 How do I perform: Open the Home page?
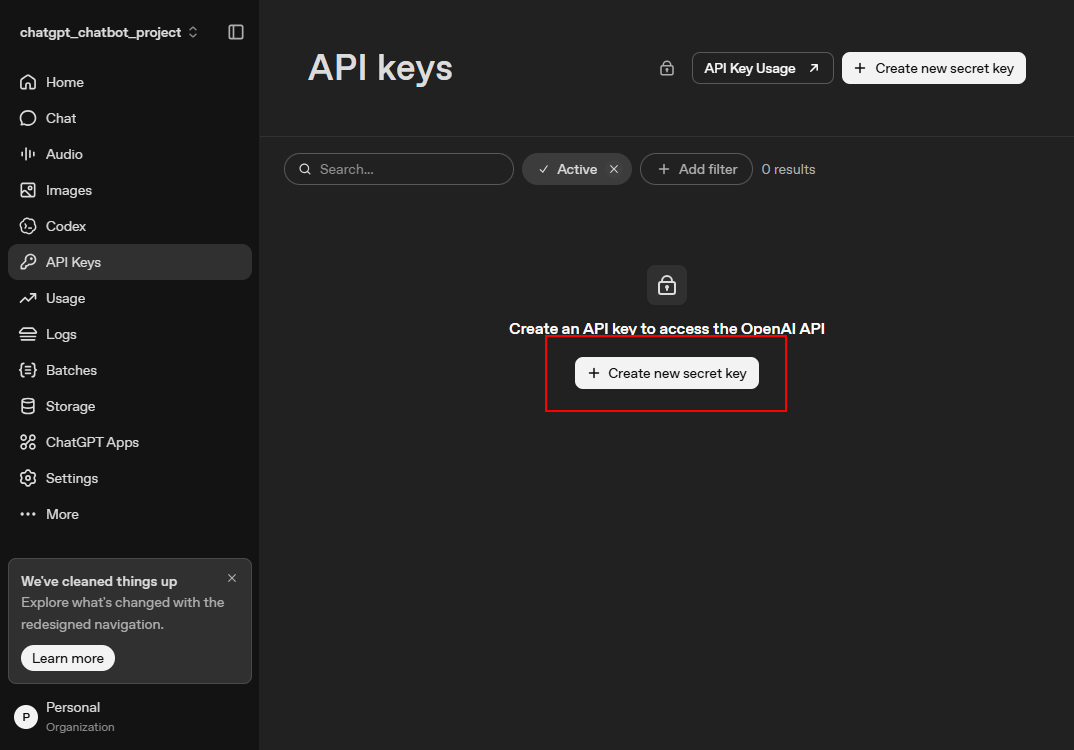click(129, 82)
